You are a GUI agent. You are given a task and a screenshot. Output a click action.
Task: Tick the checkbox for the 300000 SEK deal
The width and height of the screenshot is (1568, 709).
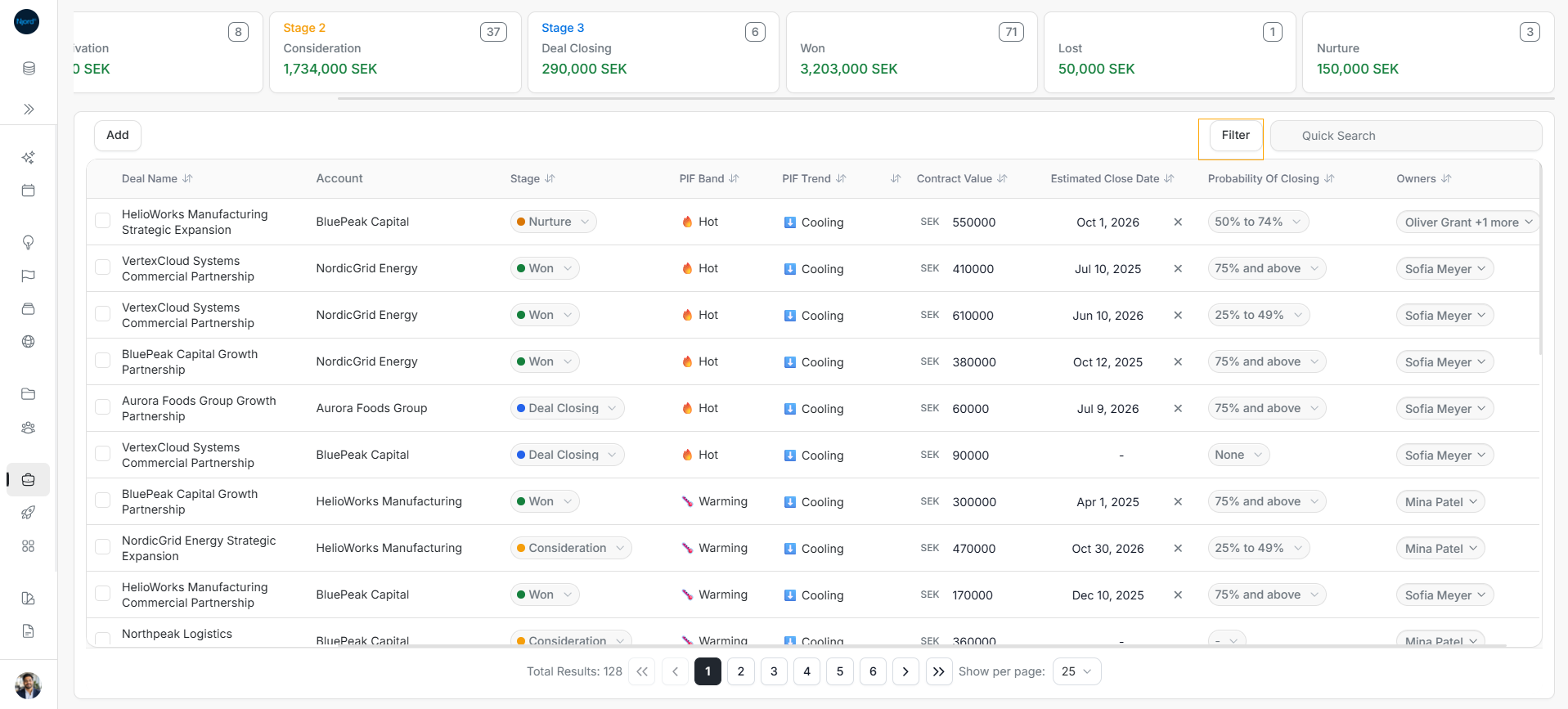(103, 500)
